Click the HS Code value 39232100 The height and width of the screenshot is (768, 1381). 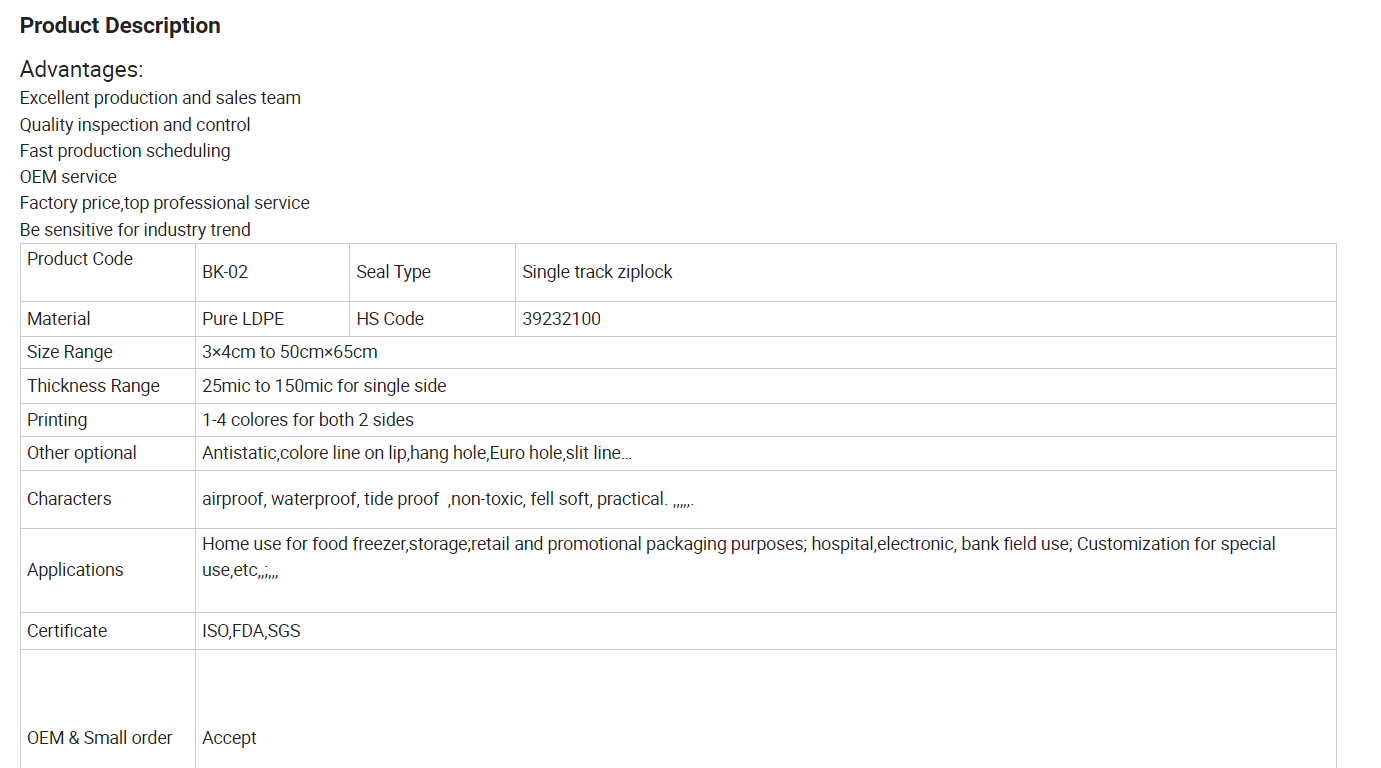point(561,319)
